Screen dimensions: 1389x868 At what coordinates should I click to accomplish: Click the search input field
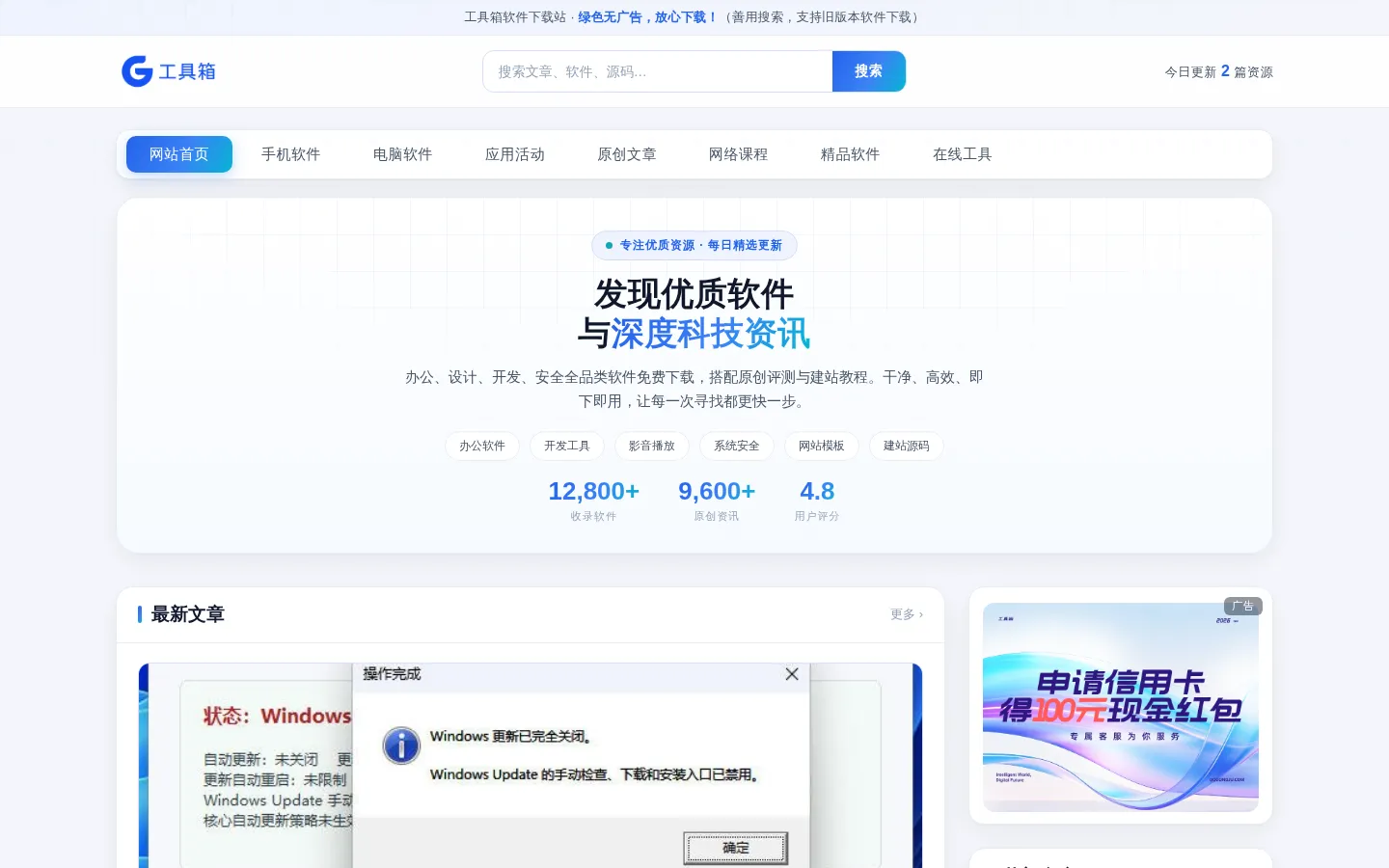coord(658,71)
